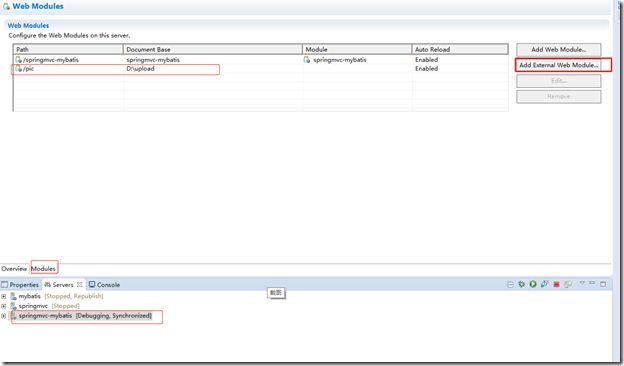Screen dimensions: 624x366
Task: Expand the mybatis server node
Action: coord(4,296)
